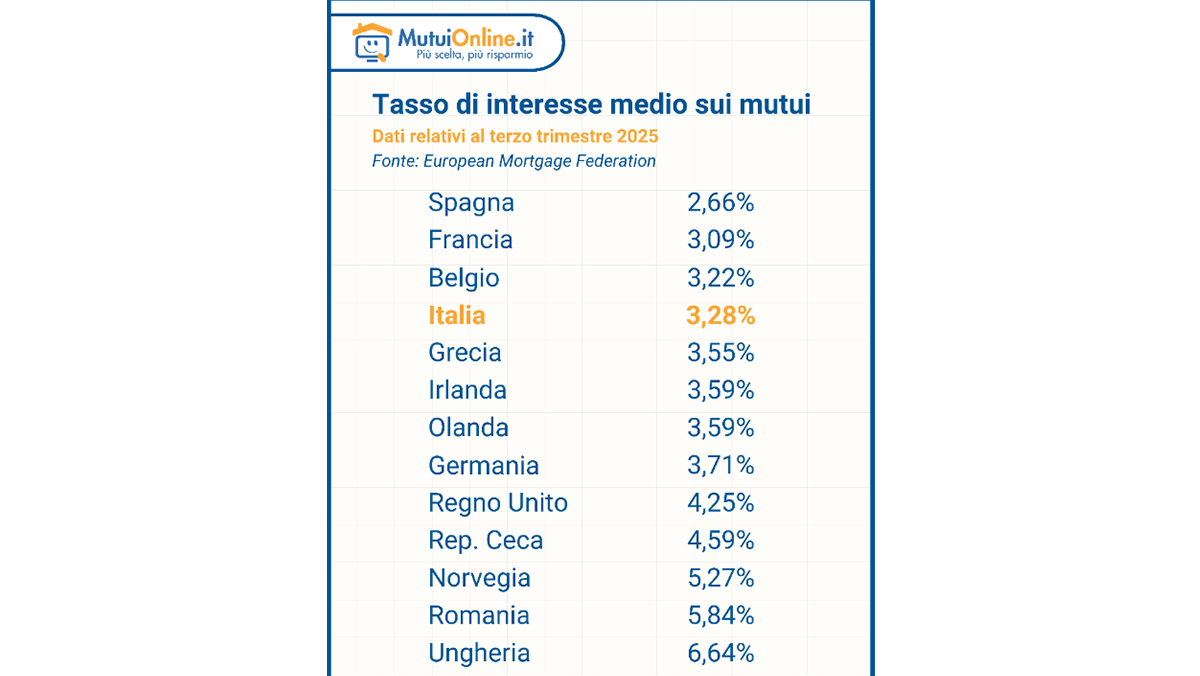The image size is (1200, 676).
Task: Select the Grecia country label
Action: (465, 353)
